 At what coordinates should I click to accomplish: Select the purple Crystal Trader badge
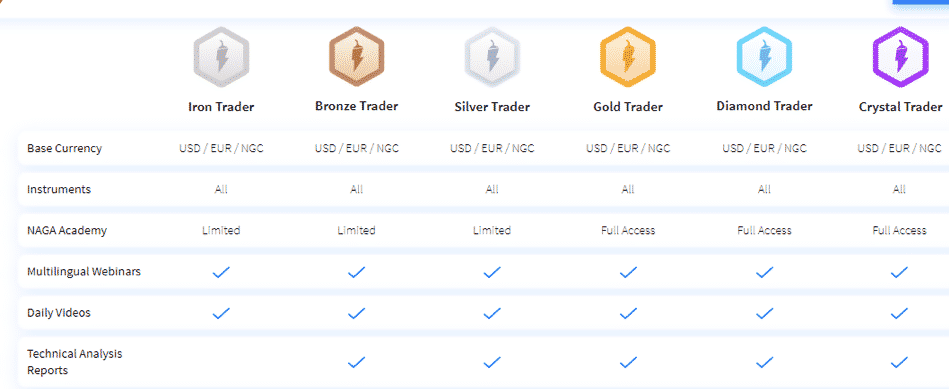900,57
